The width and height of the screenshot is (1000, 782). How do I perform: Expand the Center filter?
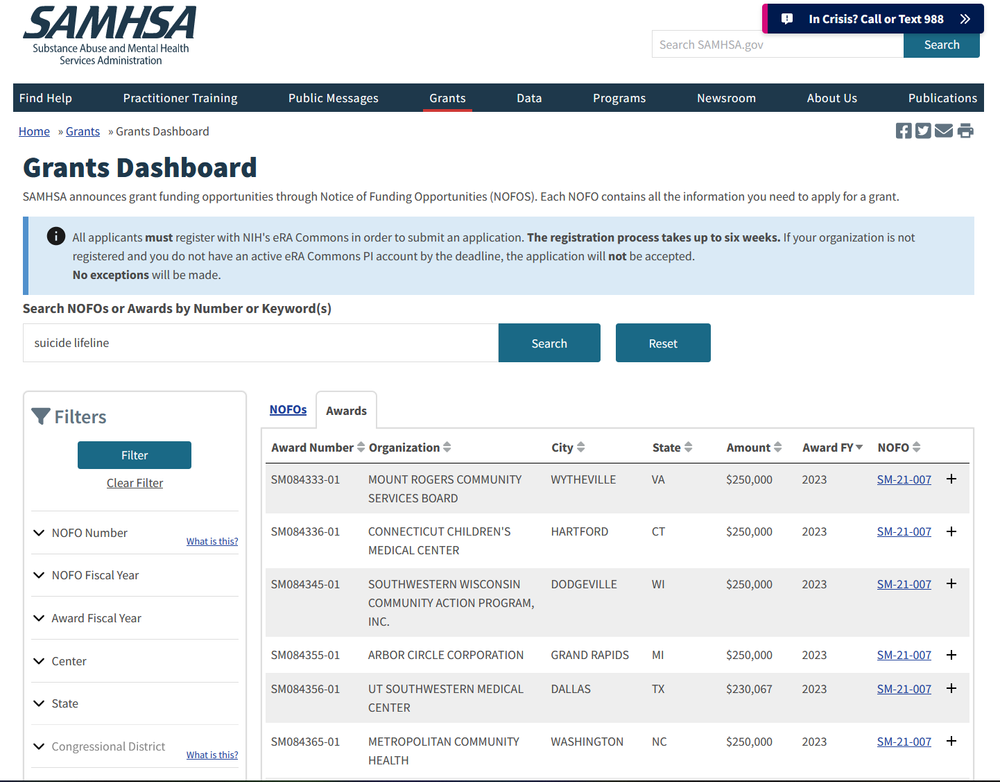click(x=60, y=661)
